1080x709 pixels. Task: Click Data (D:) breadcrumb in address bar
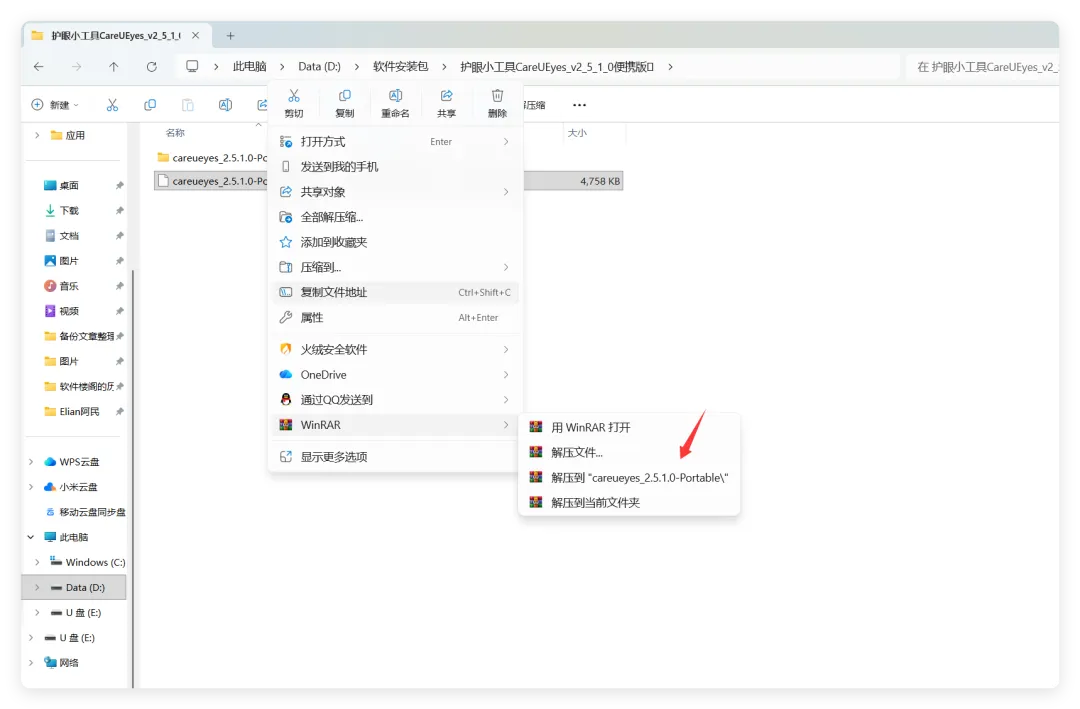(320, 67)
